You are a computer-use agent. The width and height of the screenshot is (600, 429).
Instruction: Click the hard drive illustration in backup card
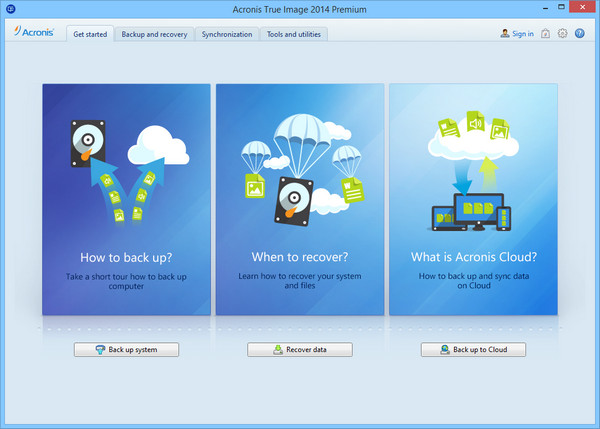[88, 143]
